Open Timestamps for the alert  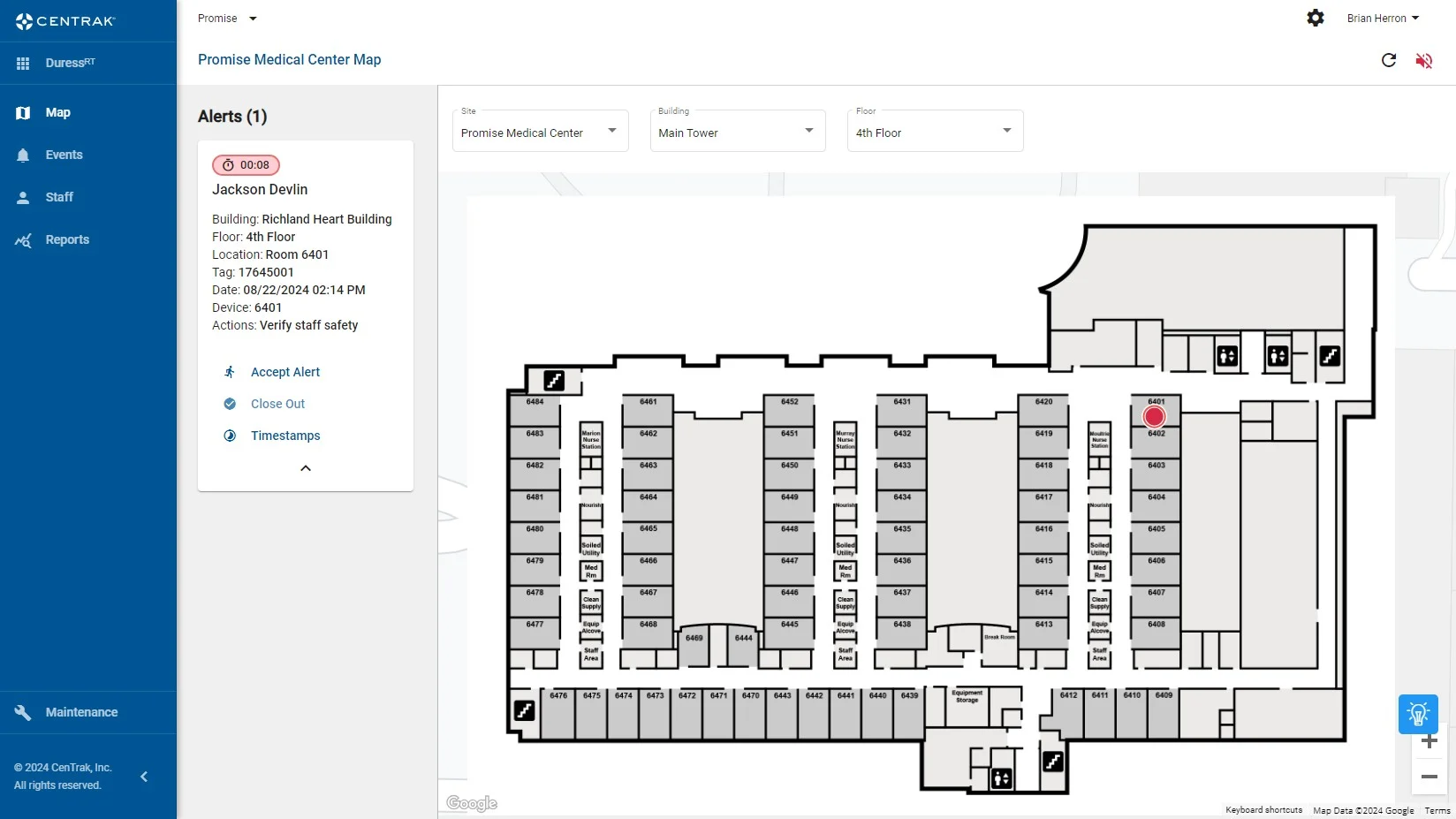point(285,436)
